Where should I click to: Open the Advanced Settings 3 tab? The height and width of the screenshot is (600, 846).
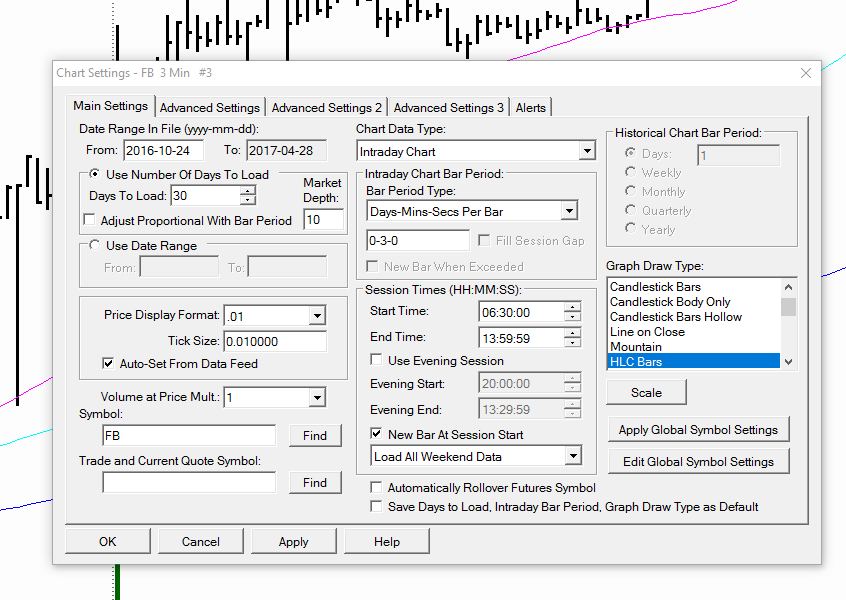click(x=448, y=107)
